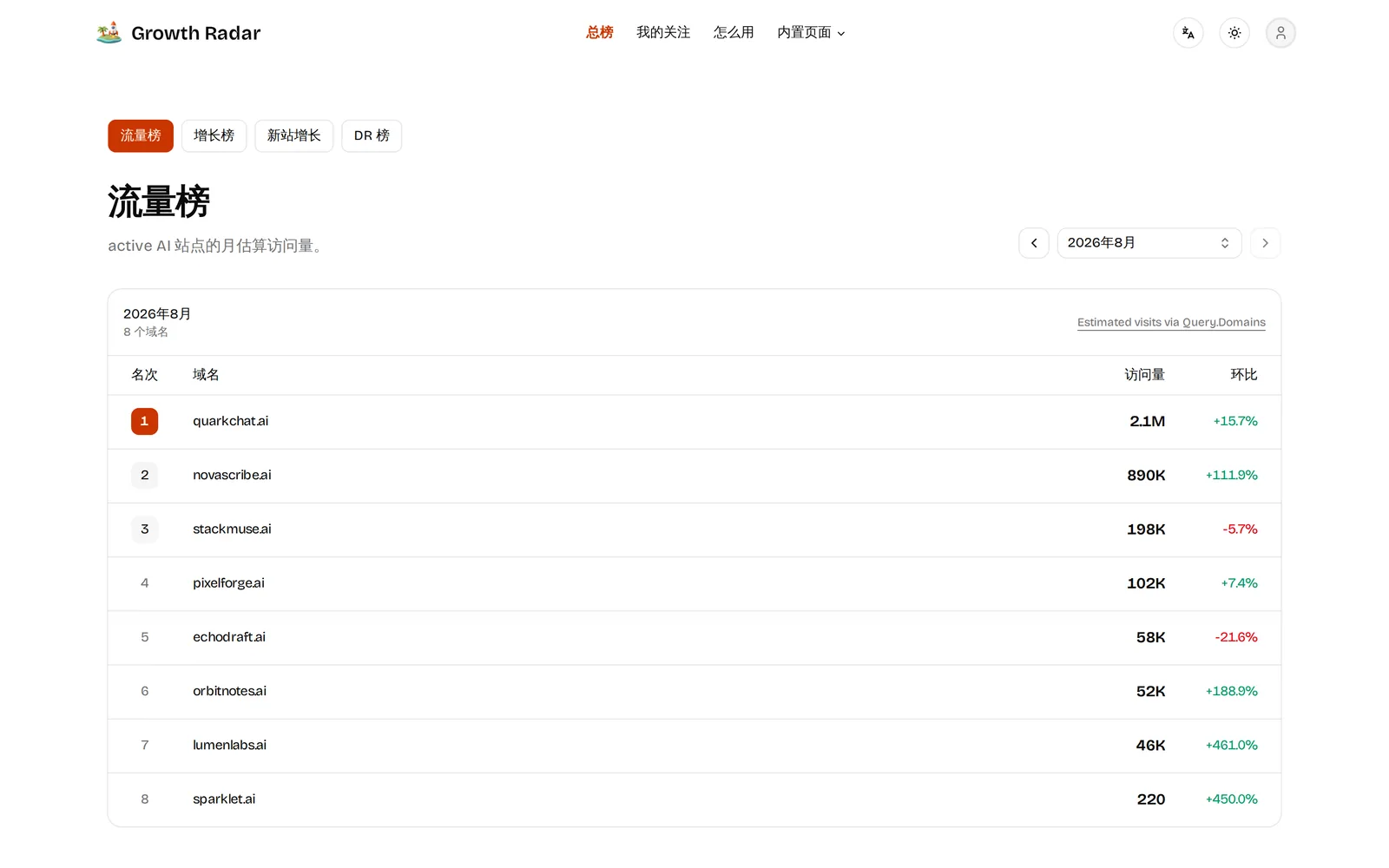Open lumenlabs.ai domain entry
The image size is (1389, 868).
click(229, 745)
